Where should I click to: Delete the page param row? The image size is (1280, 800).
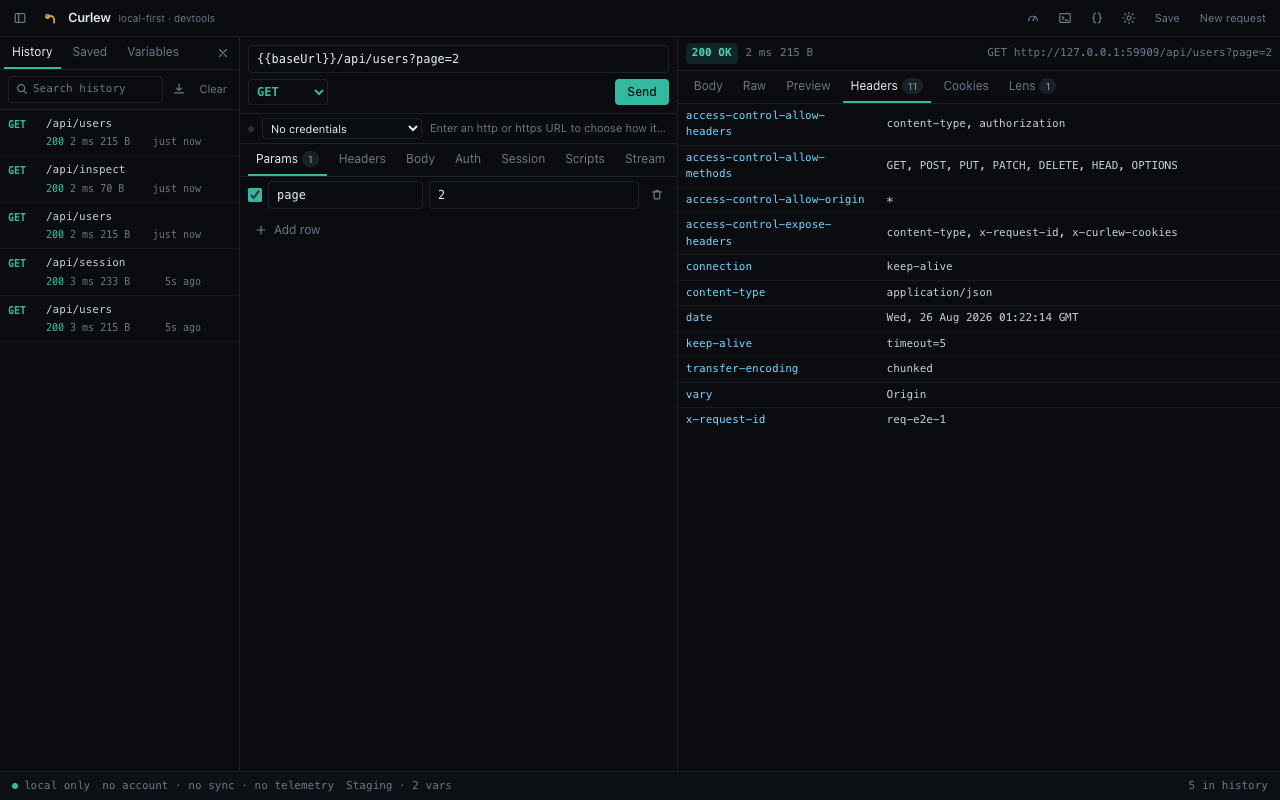point(657,195)
